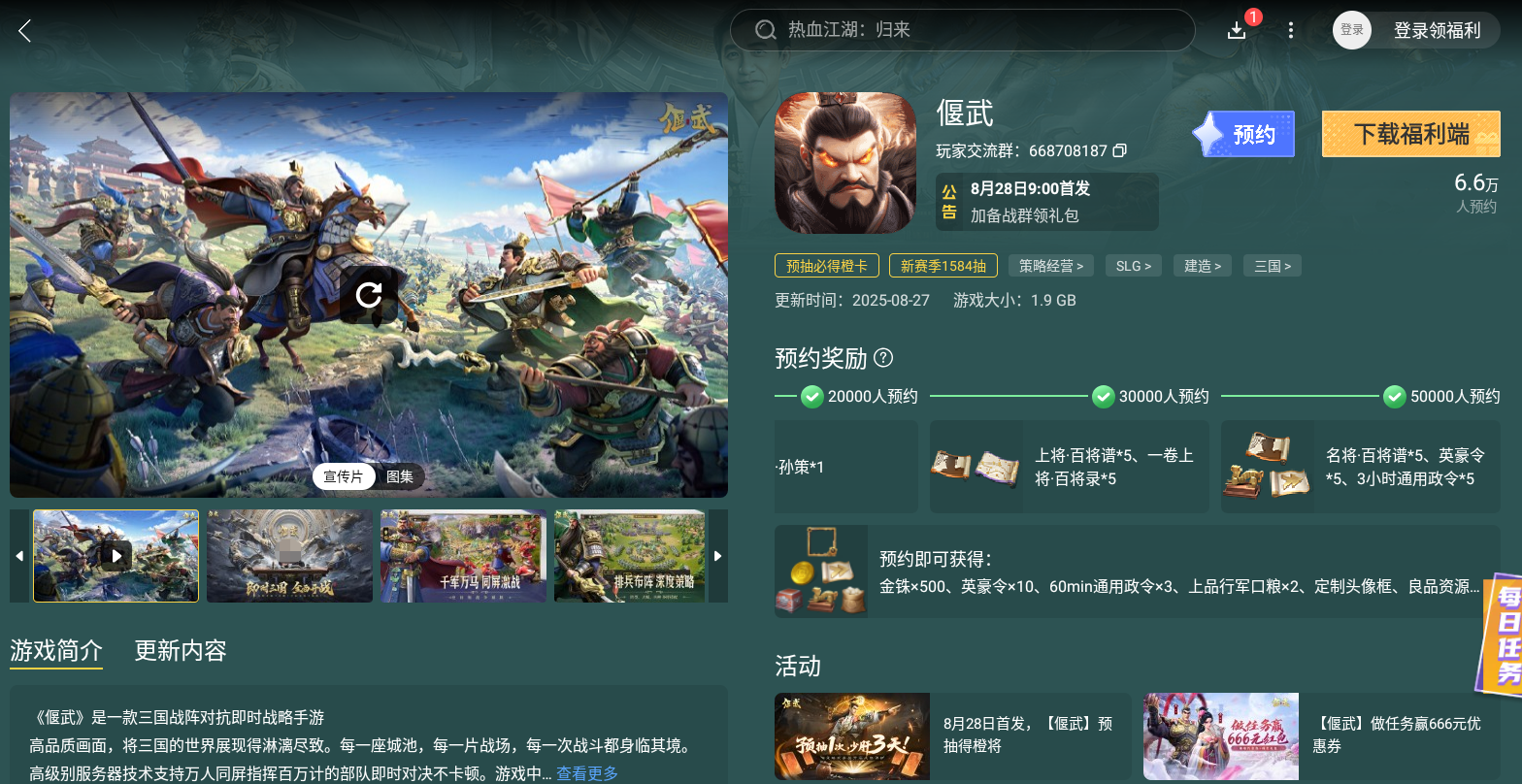1522x784 pixels.
Task: Copy the player group number 668708187
Action: [x=1119, y=151]
